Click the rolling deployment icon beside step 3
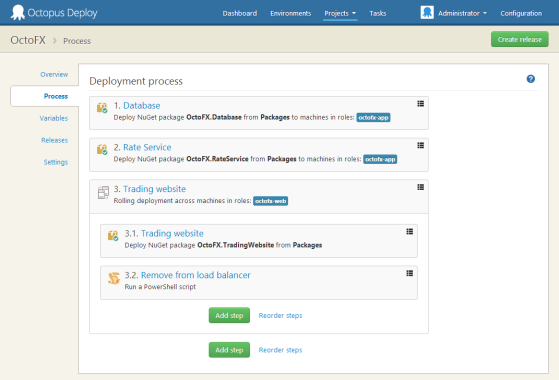 (x=103, y=192)
